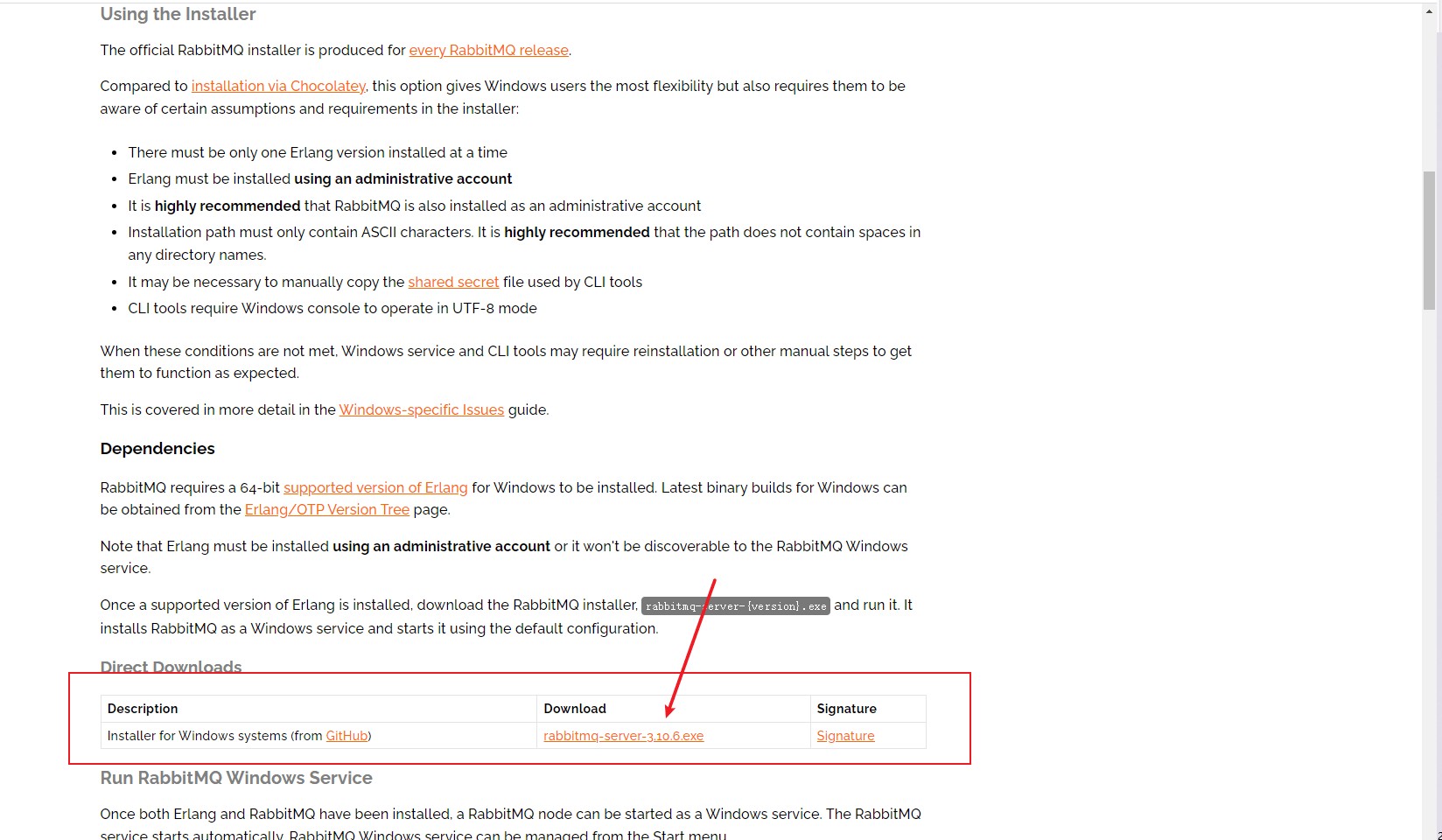Visit the 'Windows-specific Issues' guide link

point(421,410)
